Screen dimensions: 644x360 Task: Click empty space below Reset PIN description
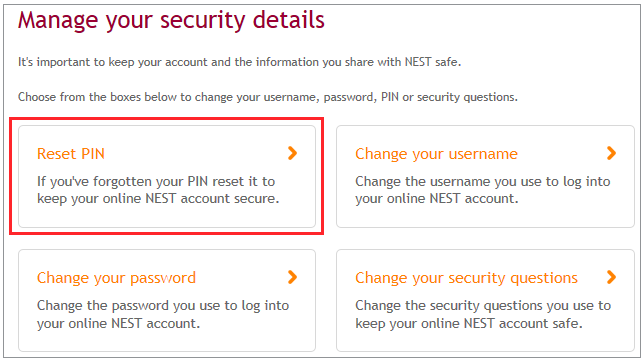(167, 216)
